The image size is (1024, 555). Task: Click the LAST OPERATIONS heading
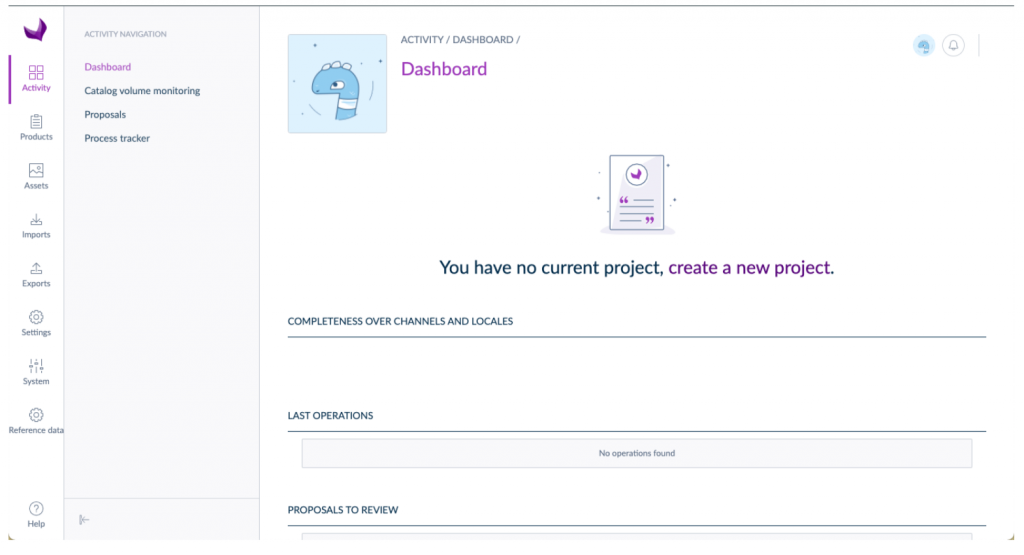(330, 416)
